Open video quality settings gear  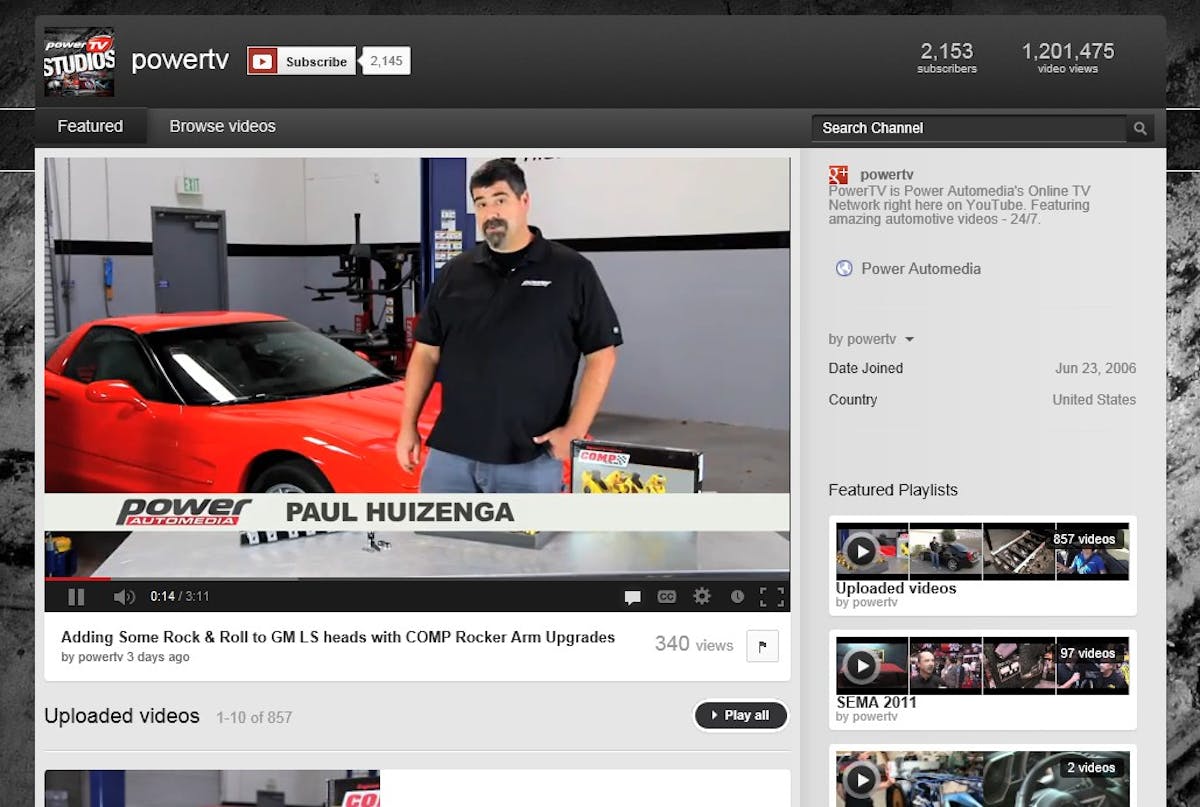[702, 596]
